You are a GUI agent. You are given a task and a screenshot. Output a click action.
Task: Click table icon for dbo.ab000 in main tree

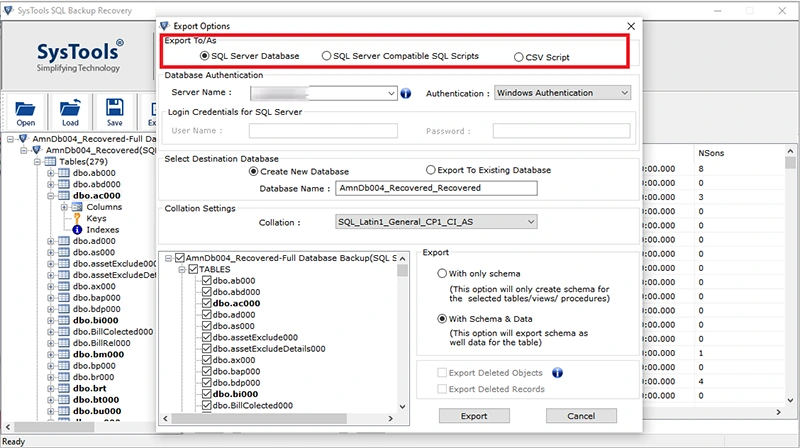(64, 172)
